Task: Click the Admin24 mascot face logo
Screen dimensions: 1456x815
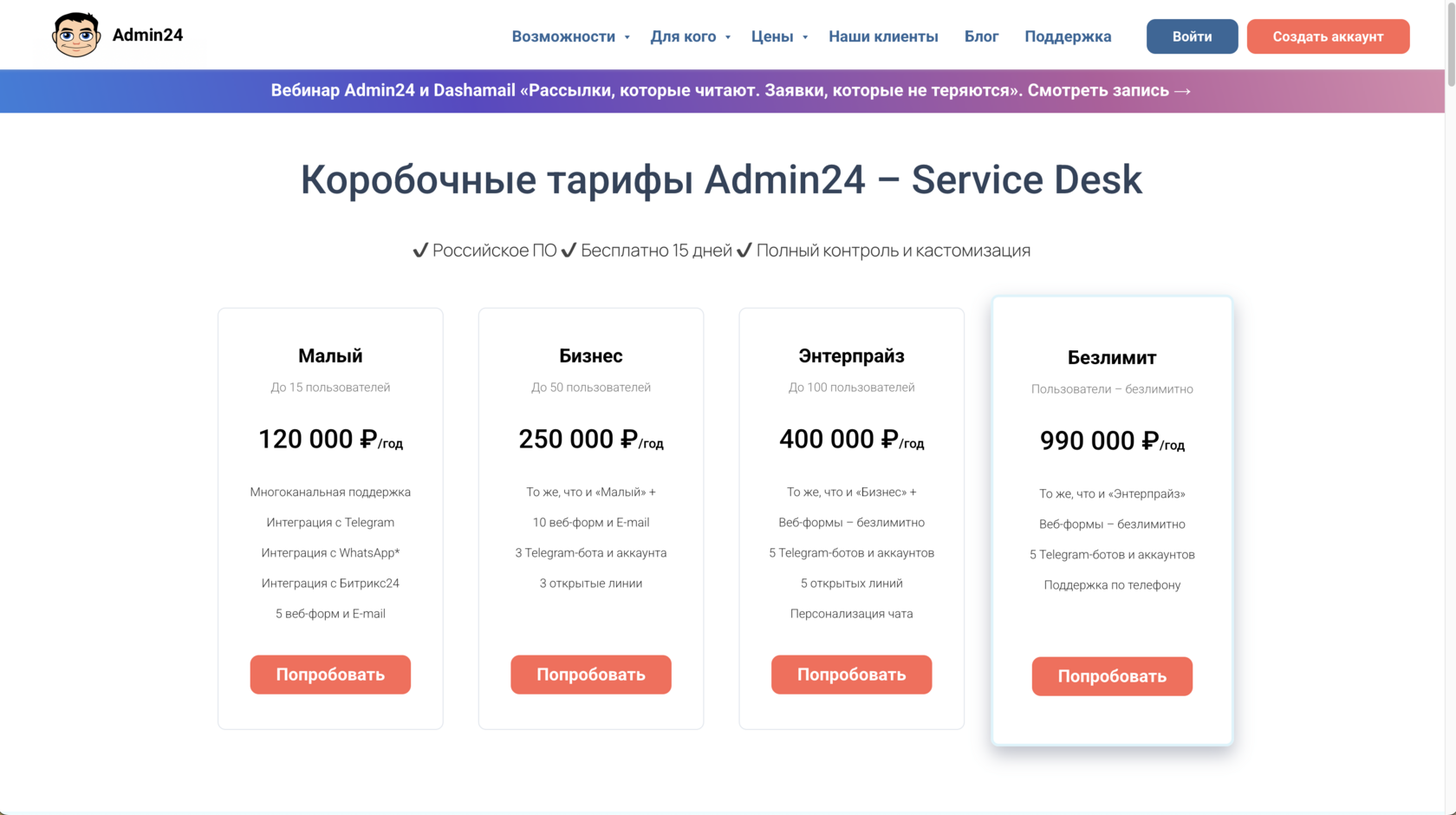Action: coord(76,36)
